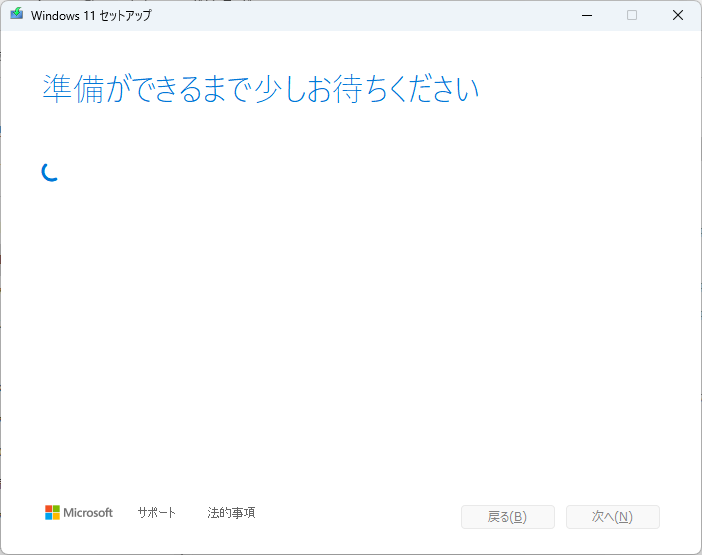Click the Windows 11 setup icon in title bar
702x555 pixels.
pos(16,15)
